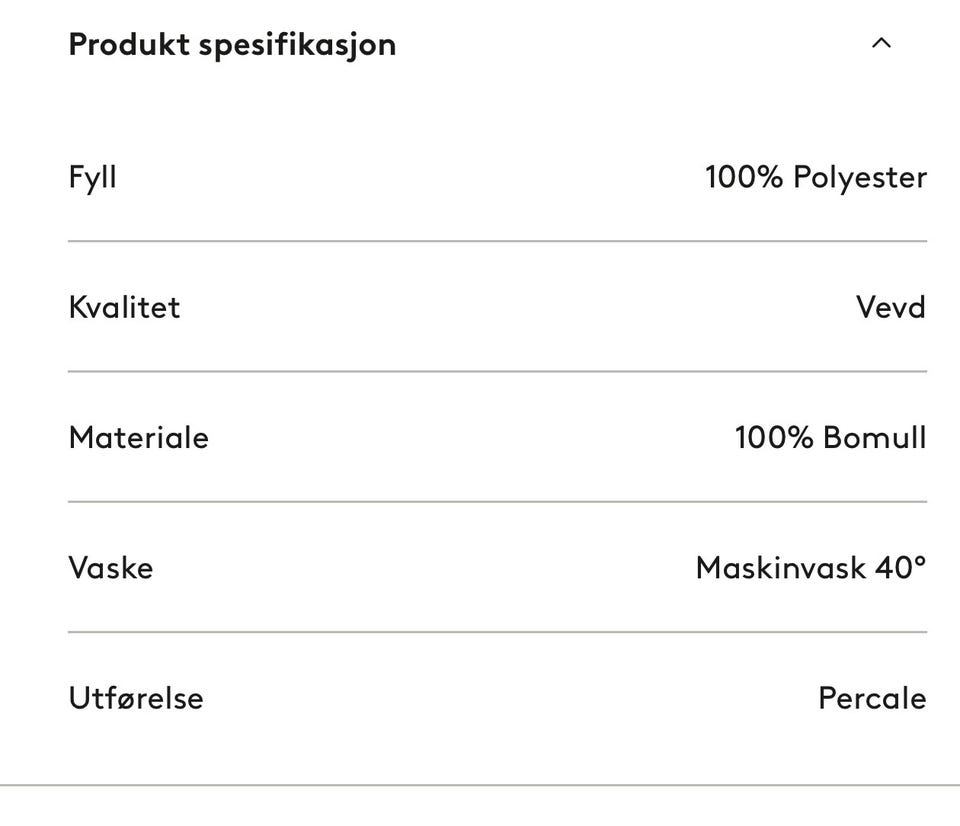The width and height of the screenshot is (960, 826).
Task: Click the Materiale label
Action: 139,438
